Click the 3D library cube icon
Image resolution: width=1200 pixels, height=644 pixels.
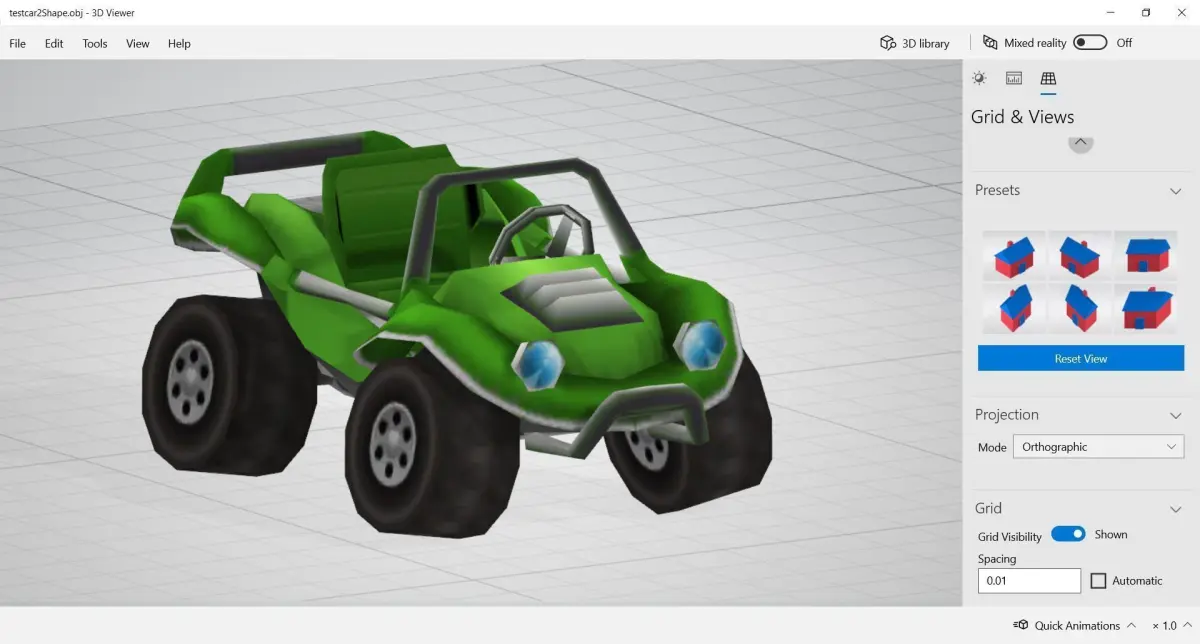[x=887, y=43]
